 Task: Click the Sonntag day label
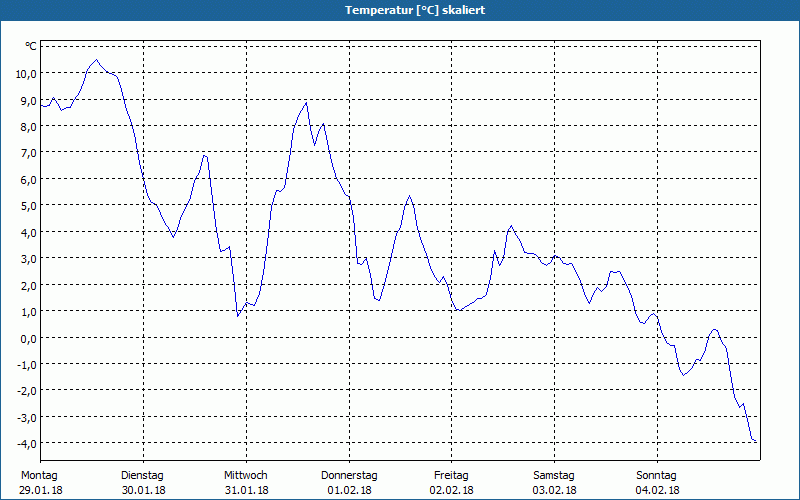coord(657,476)
